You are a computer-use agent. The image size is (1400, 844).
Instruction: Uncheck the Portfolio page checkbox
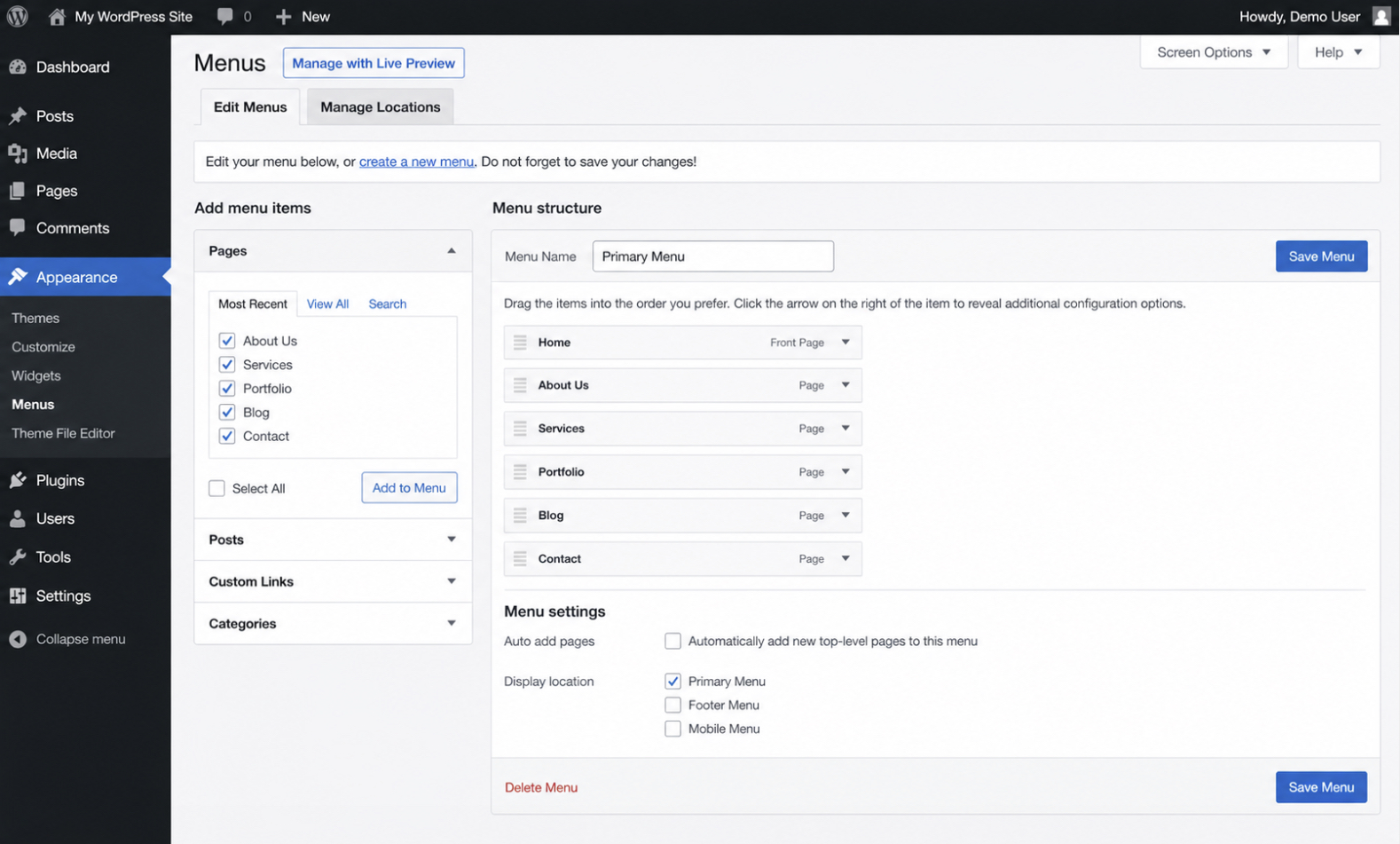227,389
